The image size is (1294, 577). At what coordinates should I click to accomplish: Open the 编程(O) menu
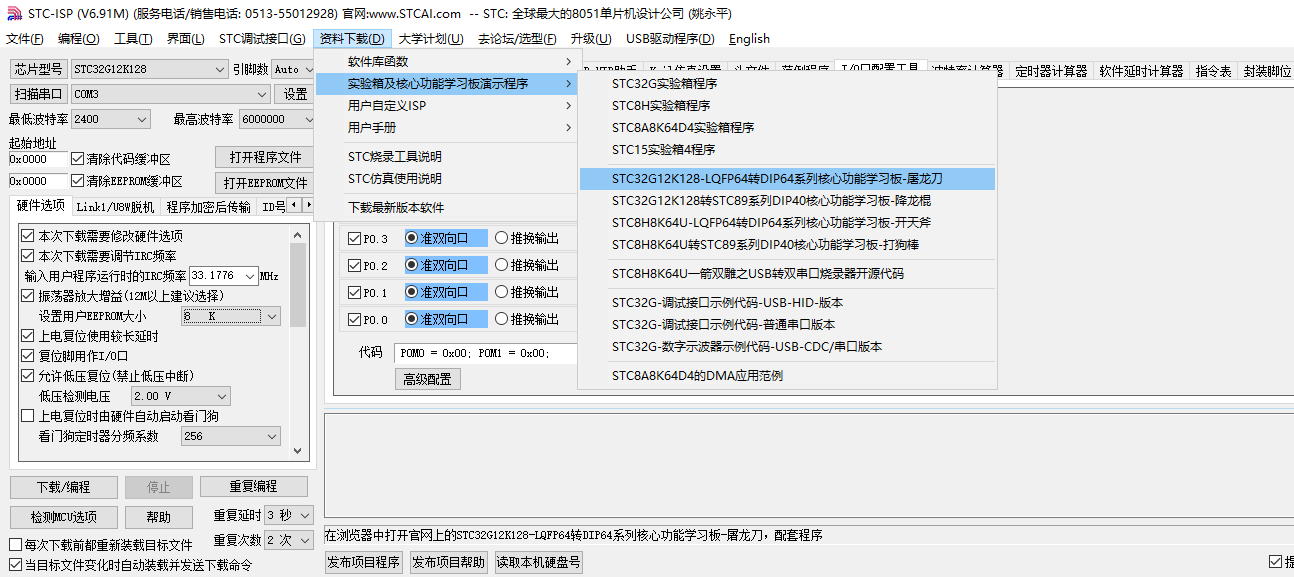[79, 39]
